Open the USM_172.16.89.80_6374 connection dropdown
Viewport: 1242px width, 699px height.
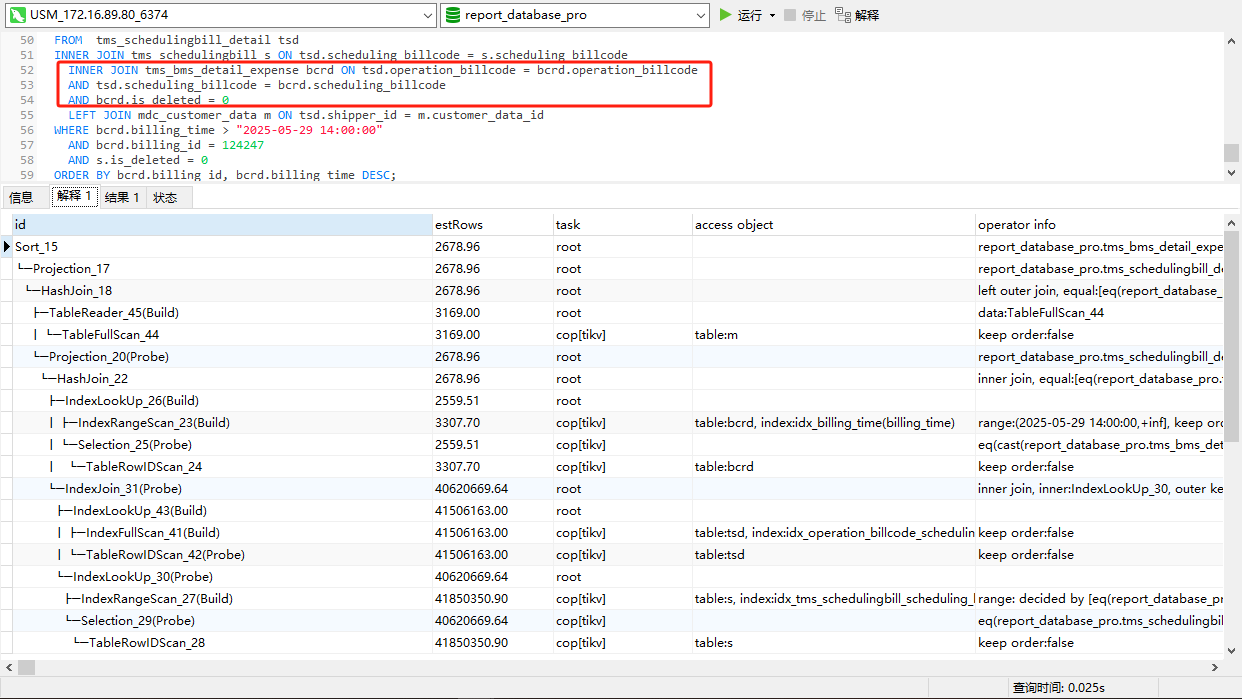point(425,15)
